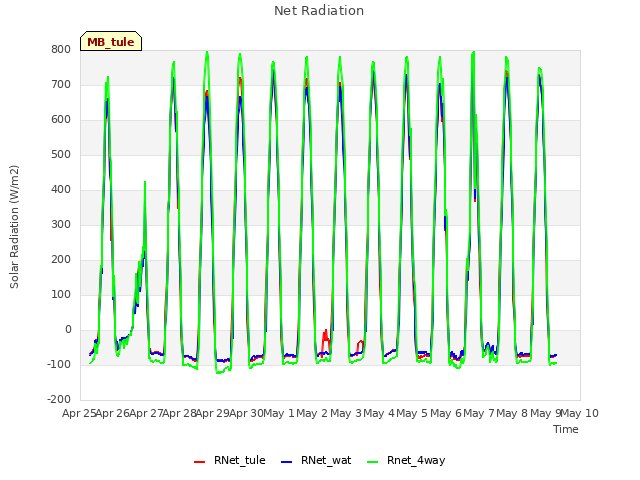This screenshot has height=480, width=640.
Task: Click the May 10 x-axis date label
Action: click(x=579, y=413)
